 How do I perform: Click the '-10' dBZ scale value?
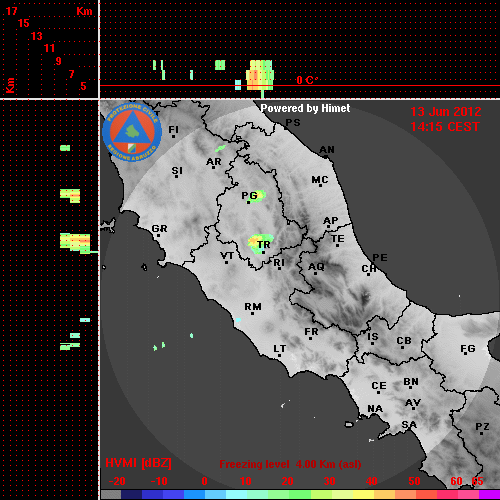click(x=159, y=481)
